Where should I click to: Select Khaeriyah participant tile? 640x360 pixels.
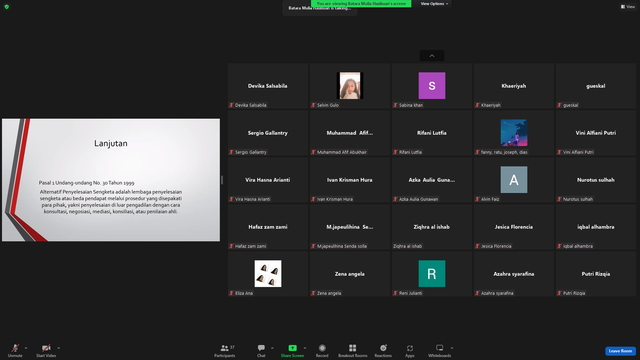pos(514,86)
